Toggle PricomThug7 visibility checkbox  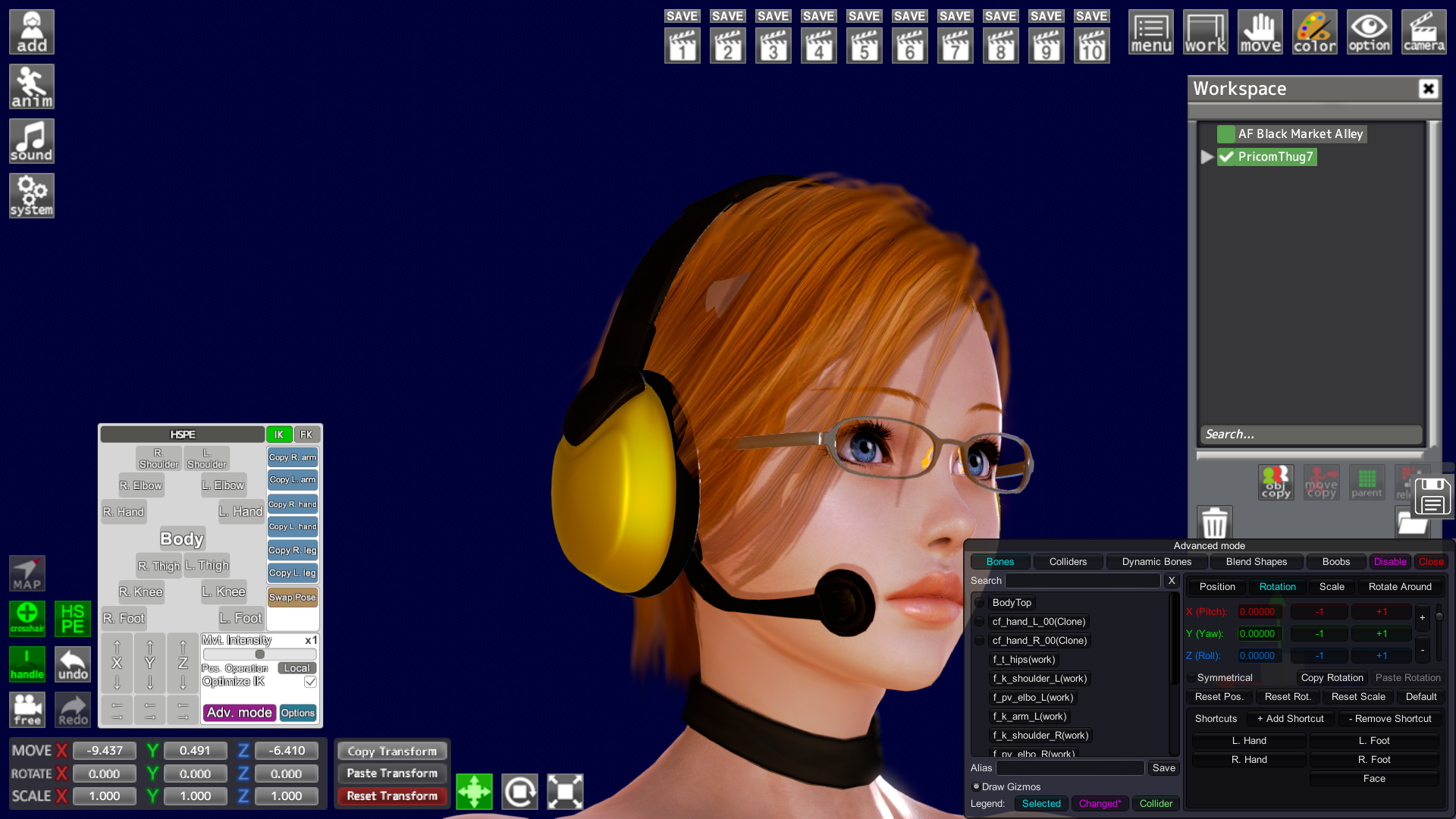point(1226,157)
